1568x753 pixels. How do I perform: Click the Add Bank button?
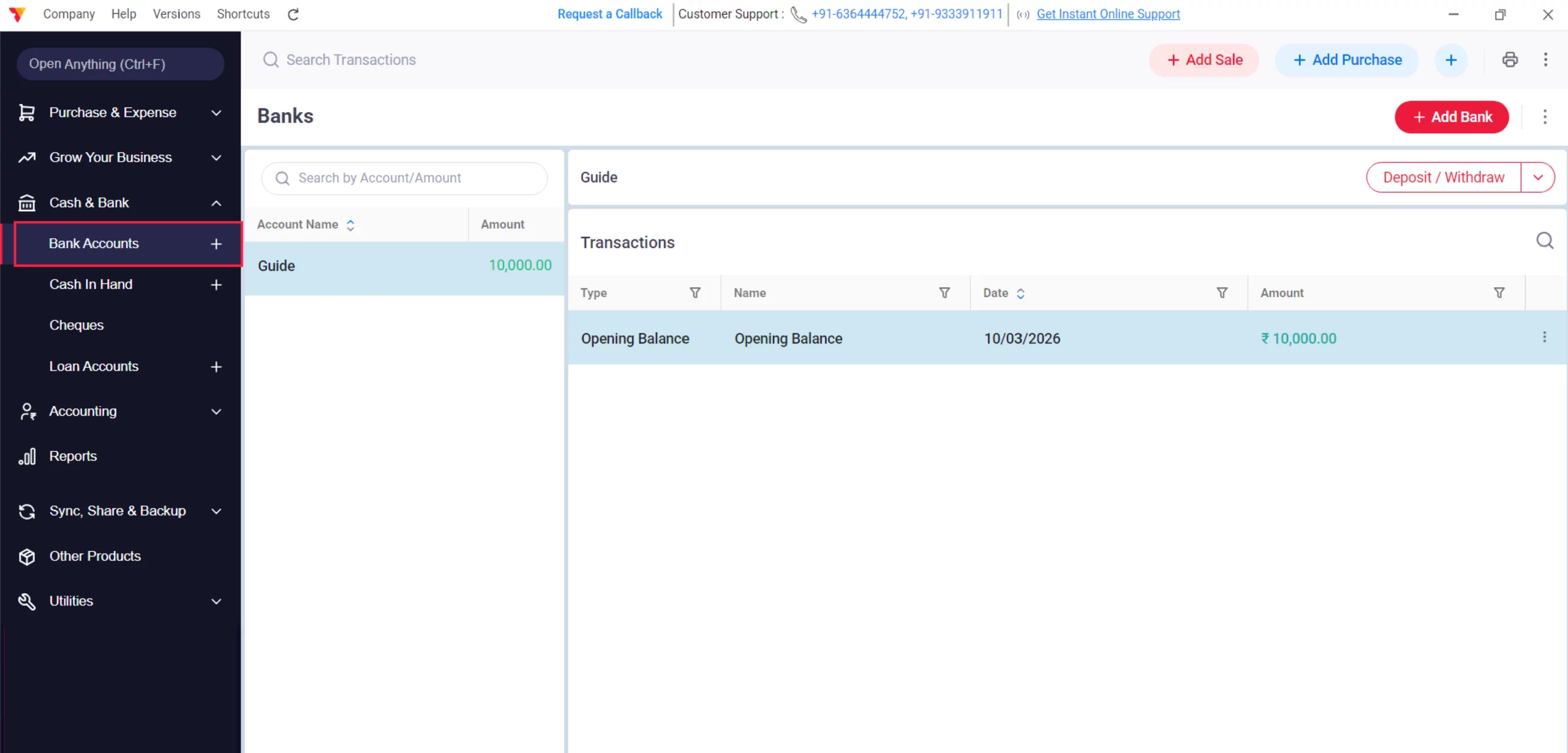[x=1452, y=117]
